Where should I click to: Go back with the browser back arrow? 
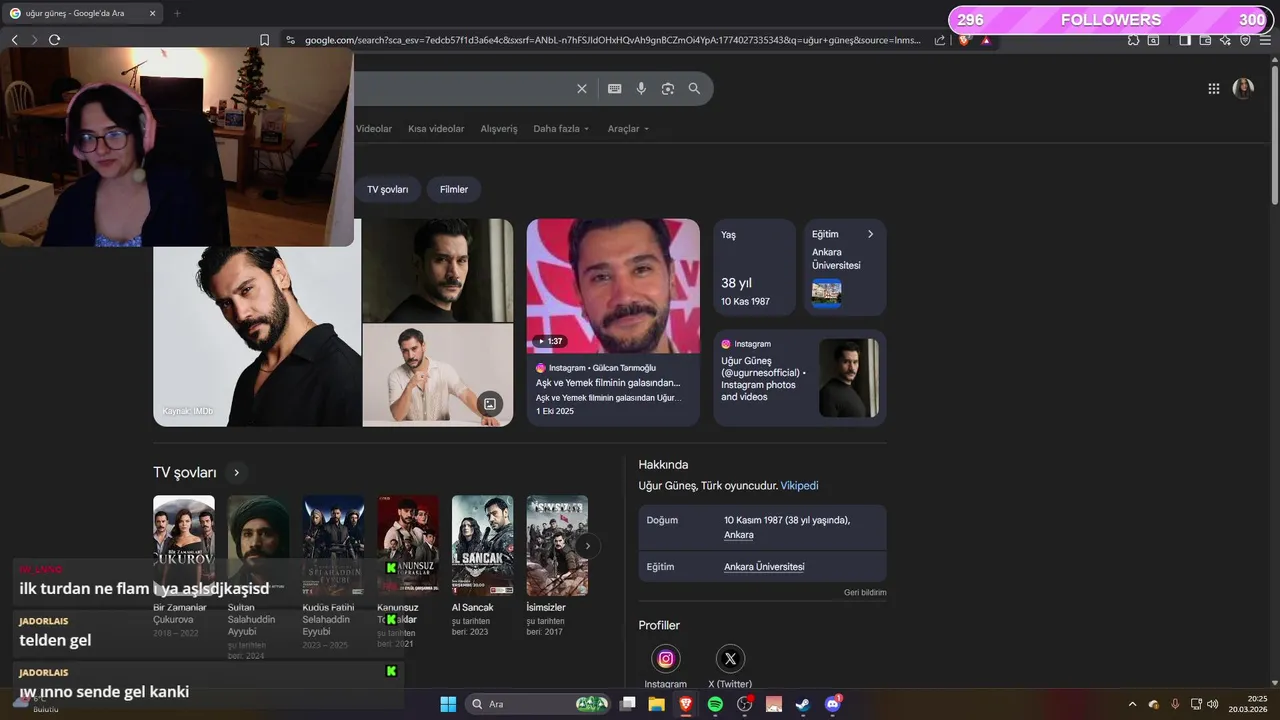pos(14,40)
